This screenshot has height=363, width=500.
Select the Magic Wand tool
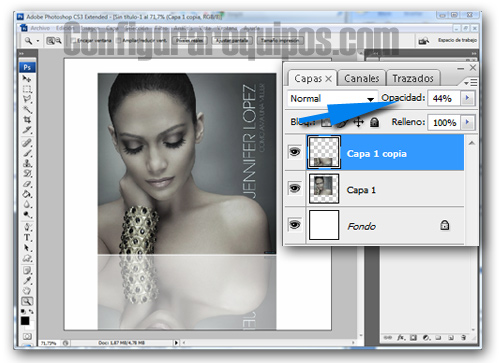click(27, 109)
